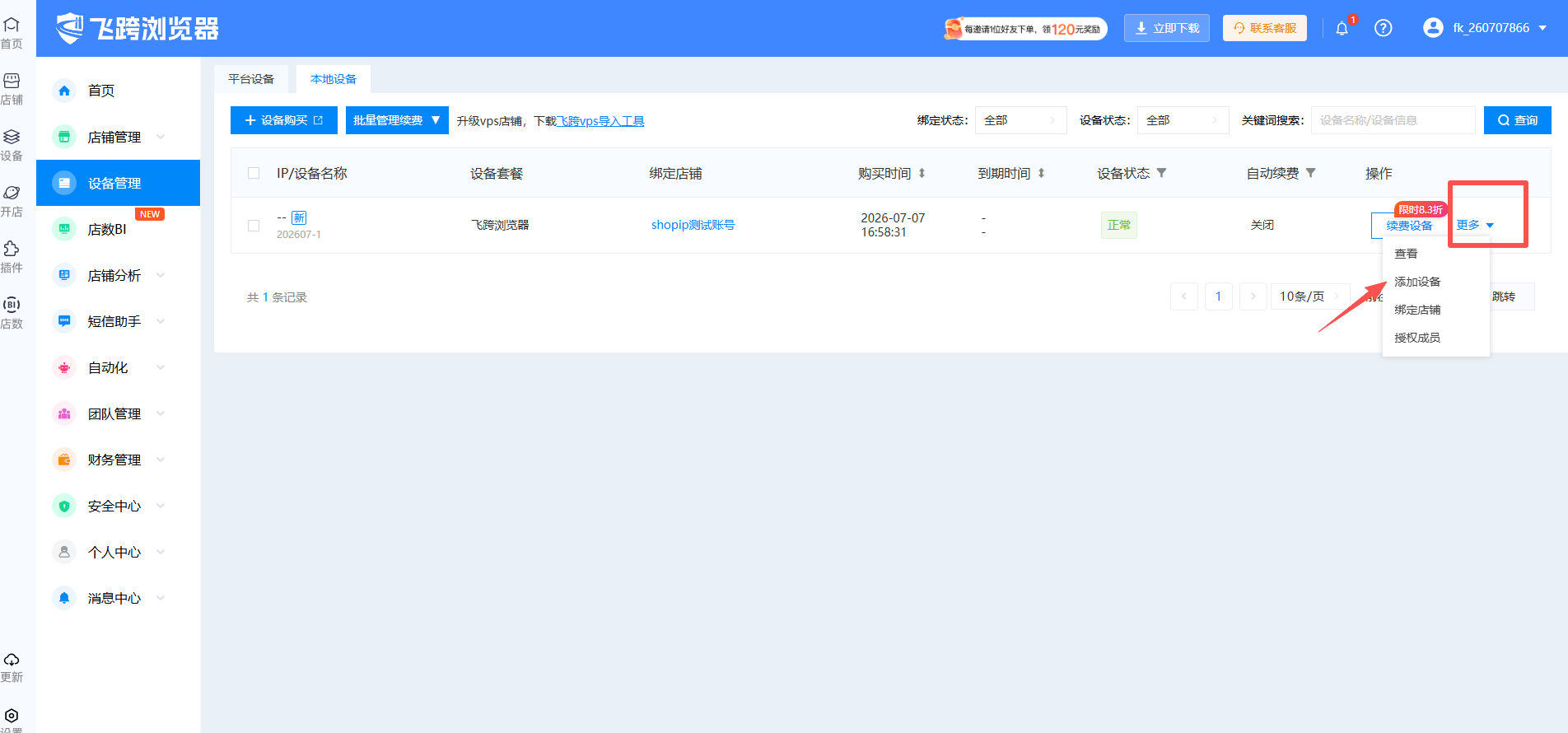
Task: Click the 店数BI sidebar icon
Action: pos(64,229)
